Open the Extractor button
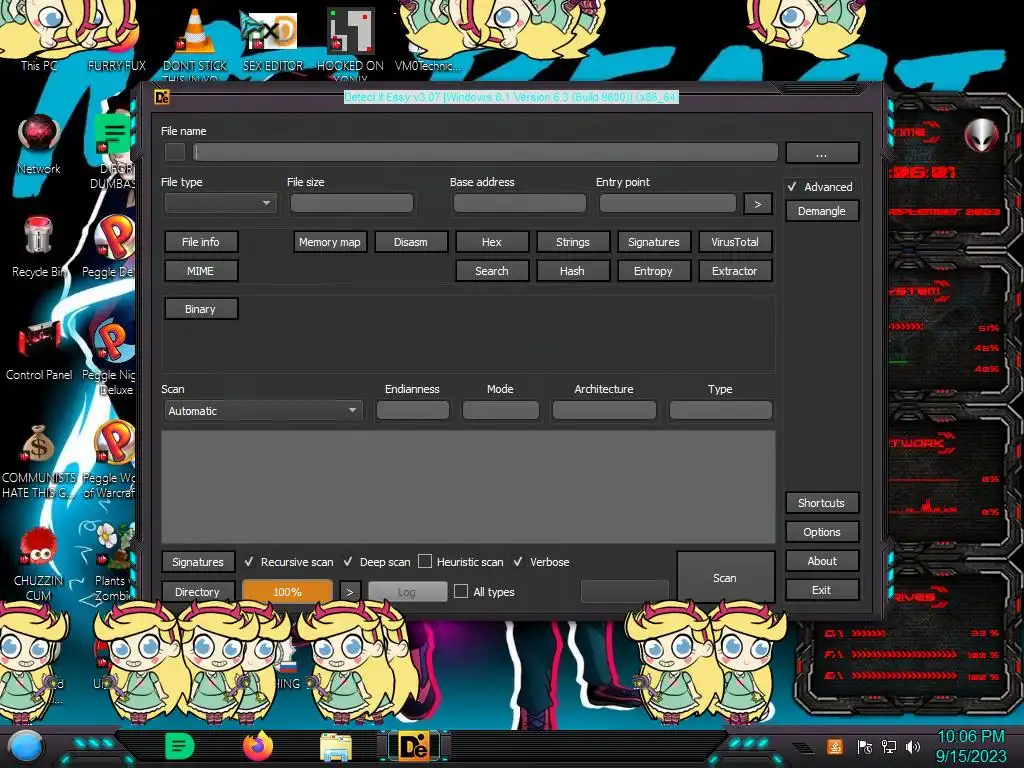This screenshot has width=1024, height=768. (735, 271)
